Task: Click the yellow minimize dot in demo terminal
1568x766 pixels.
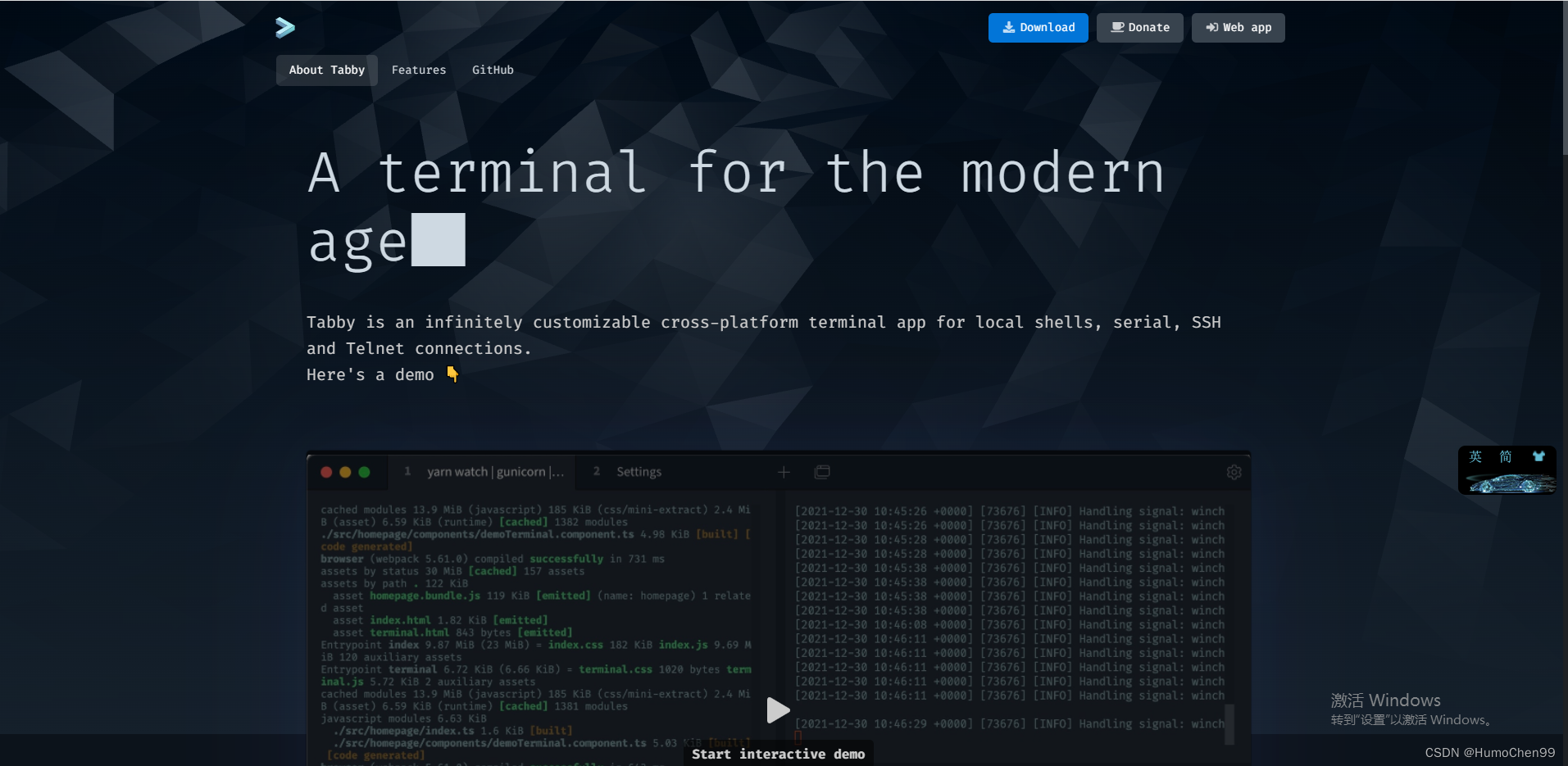Action: point(345,472)
